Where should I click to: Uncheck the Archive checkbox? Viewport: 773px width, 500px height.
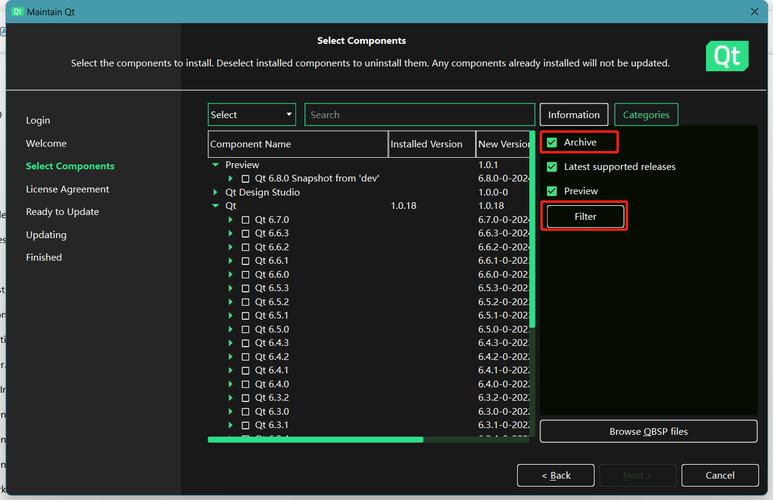tap(552, 143)
